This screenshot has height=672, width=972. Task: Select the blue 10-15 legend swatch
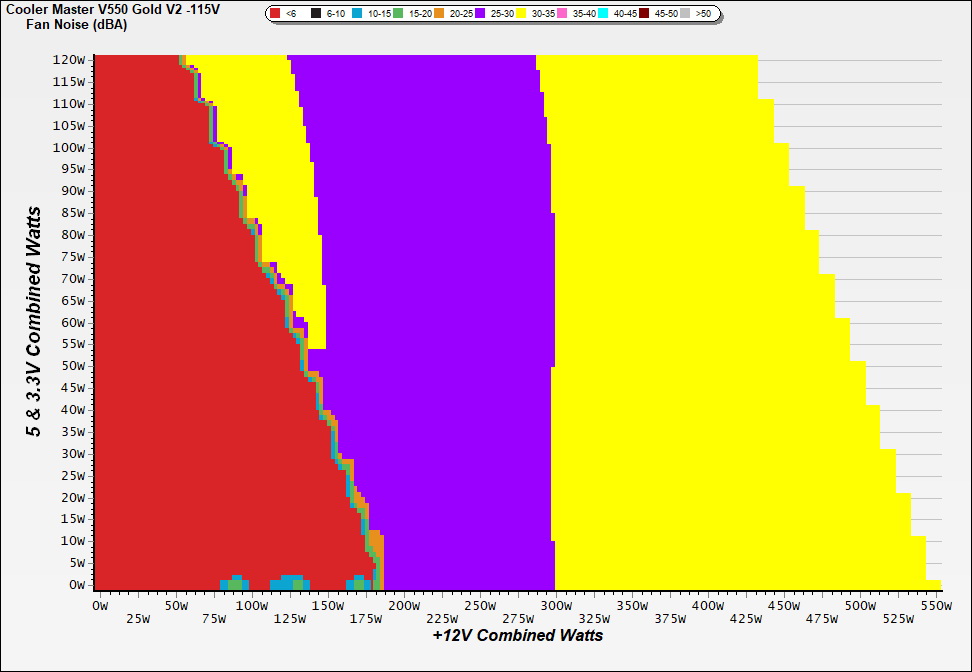358,14
